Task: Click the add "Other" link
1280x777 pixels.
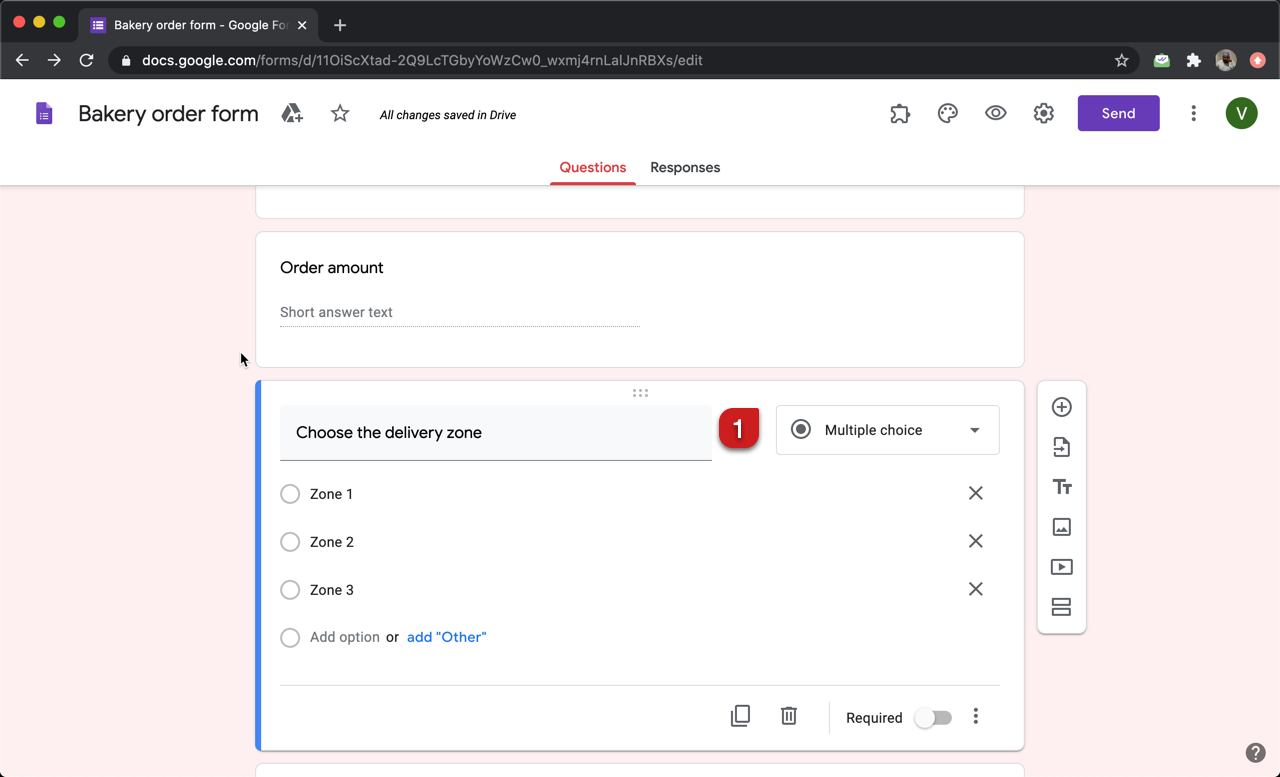Action: click(x=446, y=637)
